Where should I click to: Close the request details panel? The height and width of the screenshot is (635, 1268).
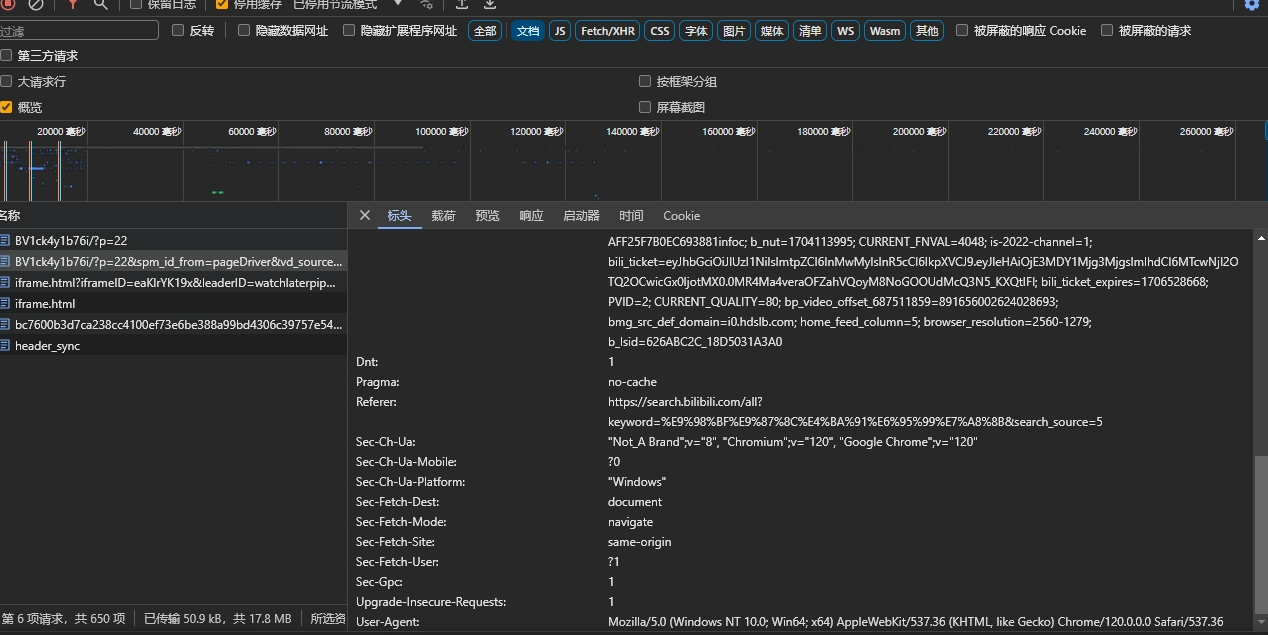click(365, 215)
